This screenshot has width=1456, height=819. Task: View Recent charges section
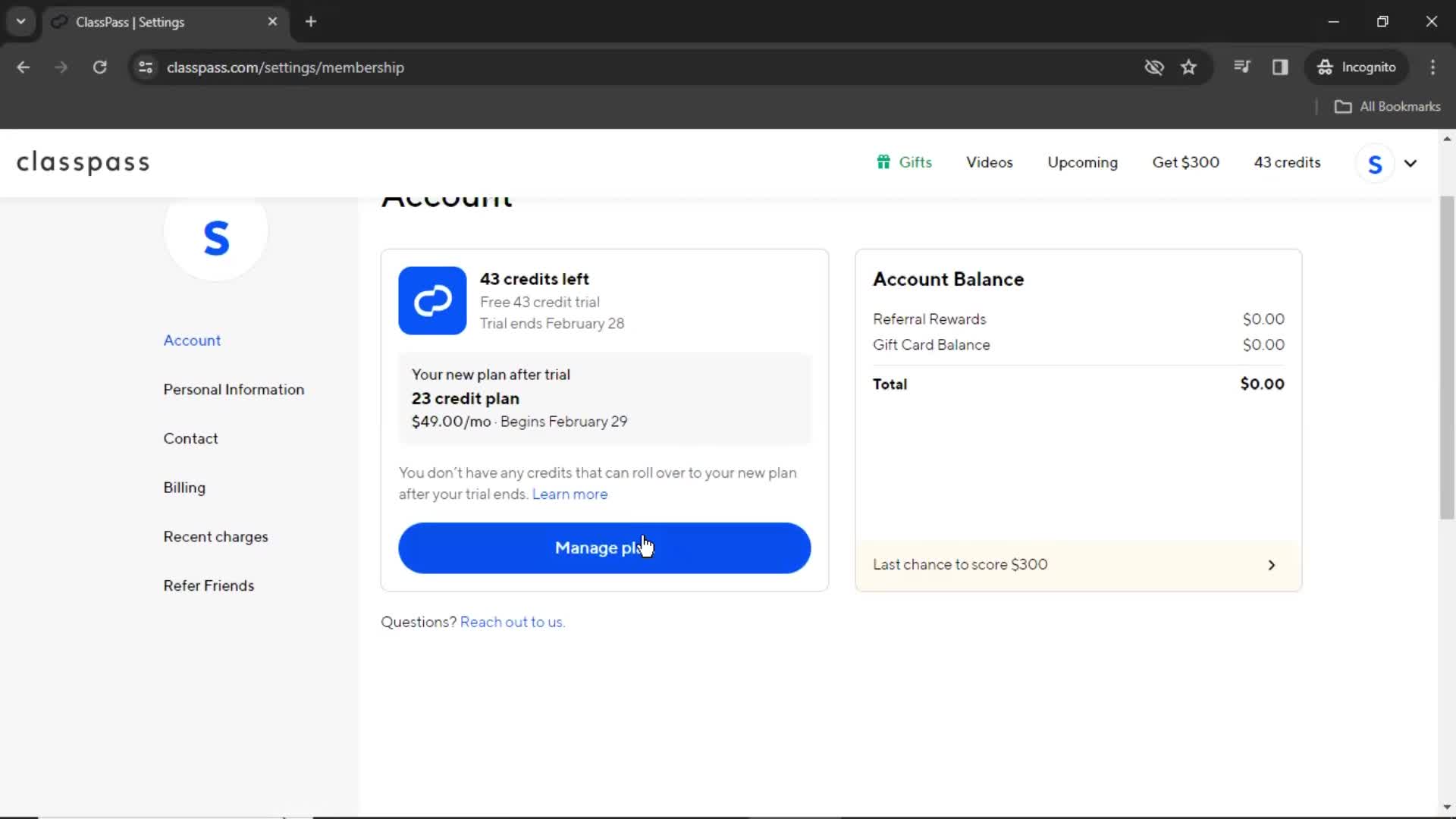pos(215,537)
